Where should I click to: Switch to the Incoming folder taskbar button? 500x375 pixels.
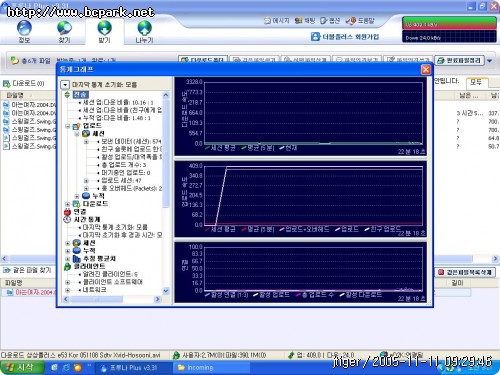click(x=210, y=368)
